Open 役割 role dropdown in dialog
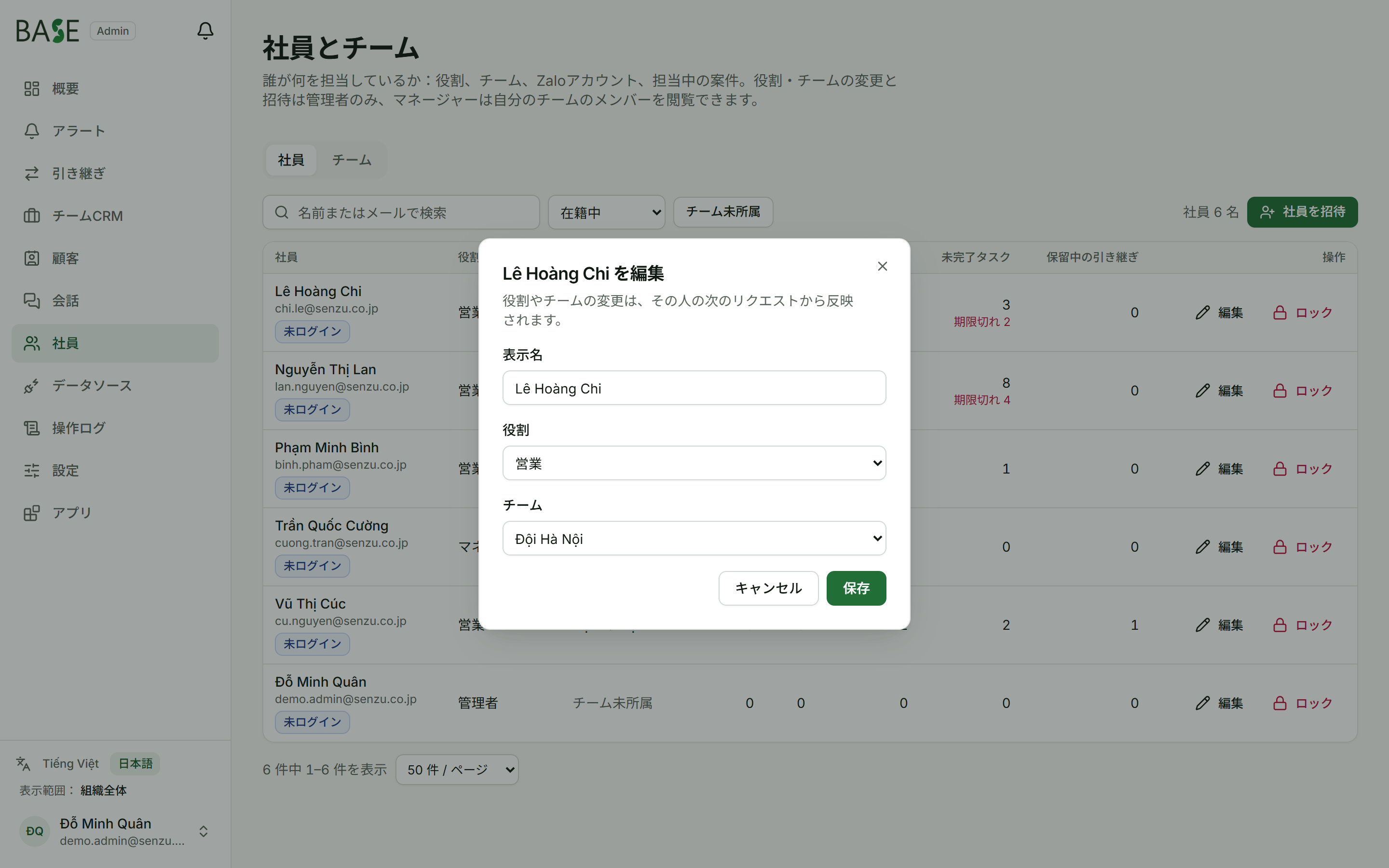The width and height of the screenshot is (1389, 868). click(x=694, y=463)
